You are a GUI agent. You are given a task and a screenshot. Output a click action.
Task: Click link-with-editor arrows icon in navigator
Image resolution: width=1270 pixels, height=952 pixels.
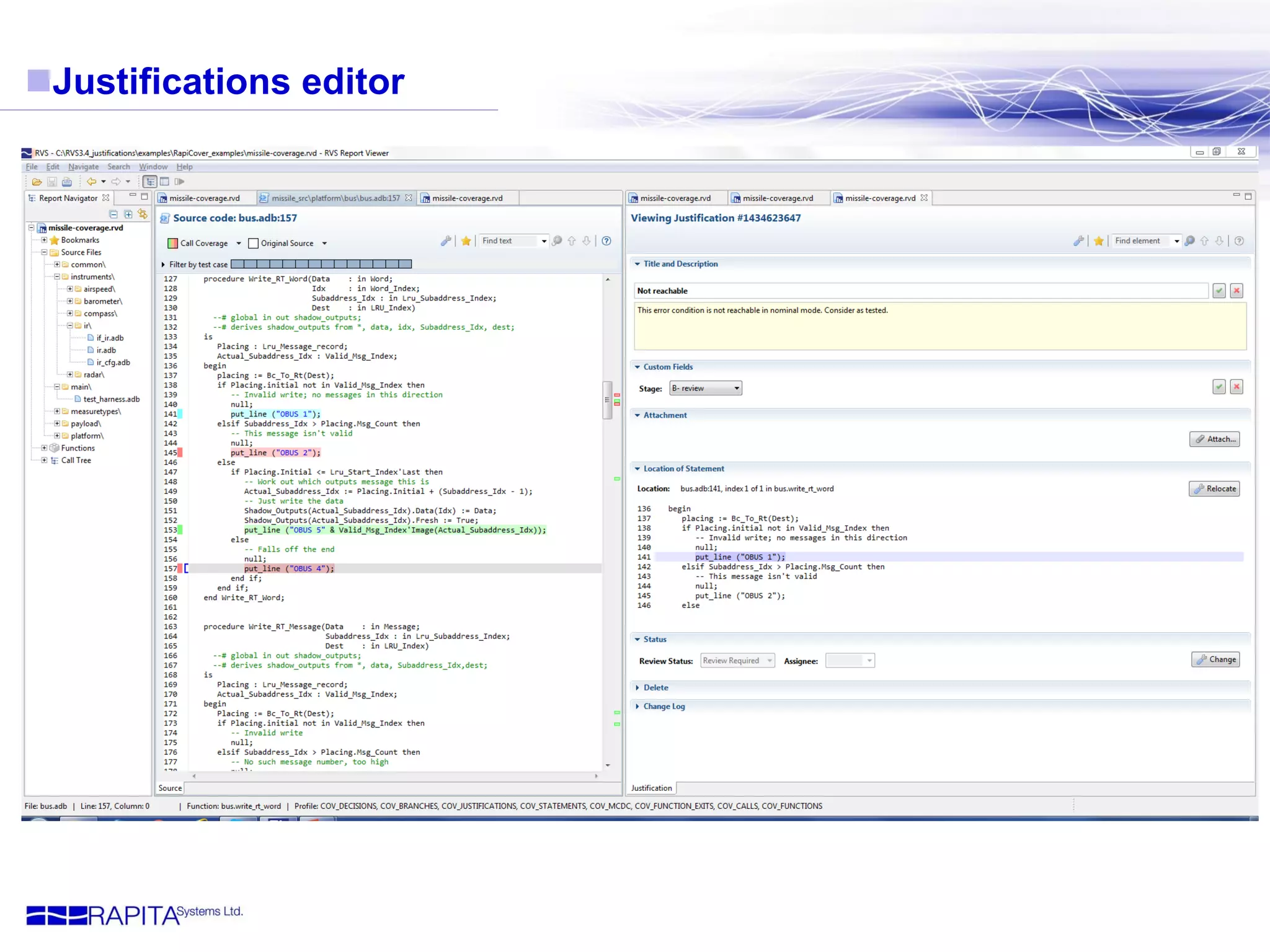pos(143,214)
